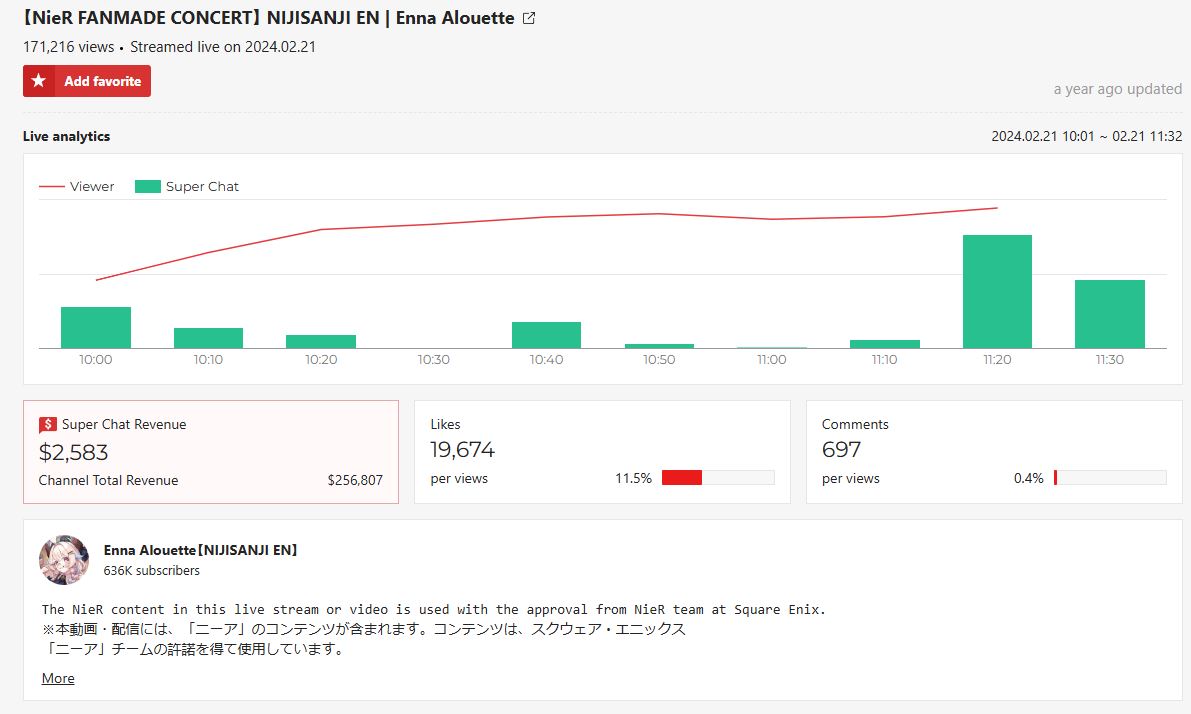Click the 19,674 likes count

coord(463,450)
